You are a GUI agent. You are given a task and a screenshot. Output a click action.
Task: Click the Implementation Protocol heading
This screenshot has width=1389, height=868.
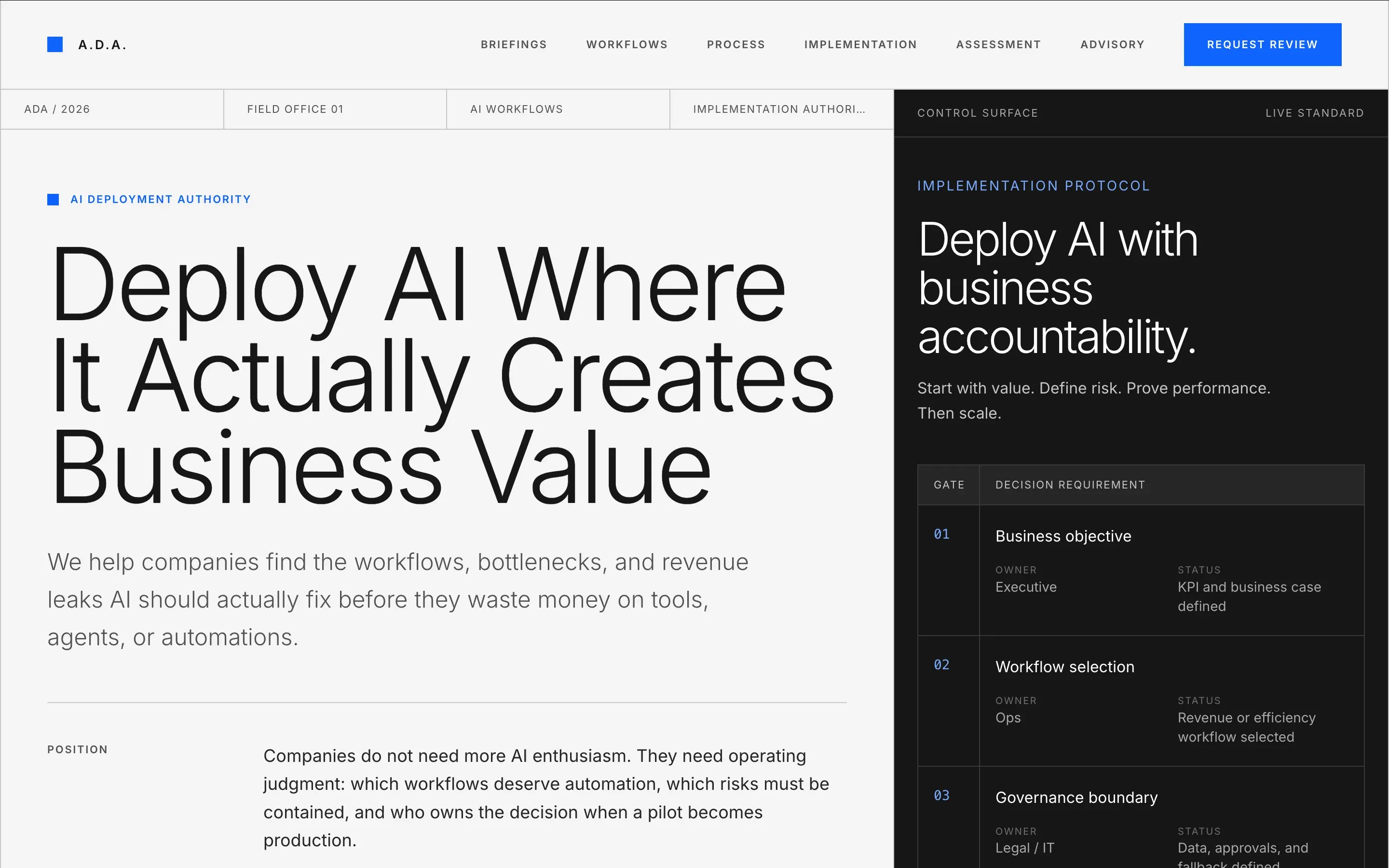(1033, 186)
